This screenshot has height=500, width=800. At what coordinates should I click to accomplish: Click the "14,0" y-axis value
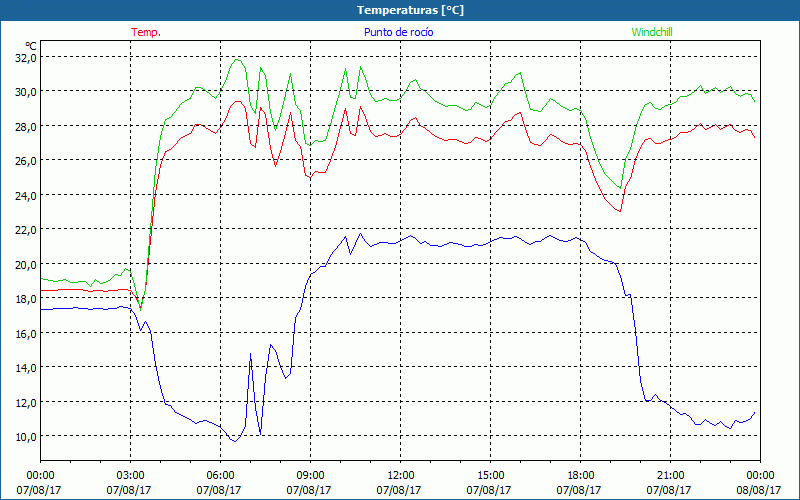pos(26,367)
